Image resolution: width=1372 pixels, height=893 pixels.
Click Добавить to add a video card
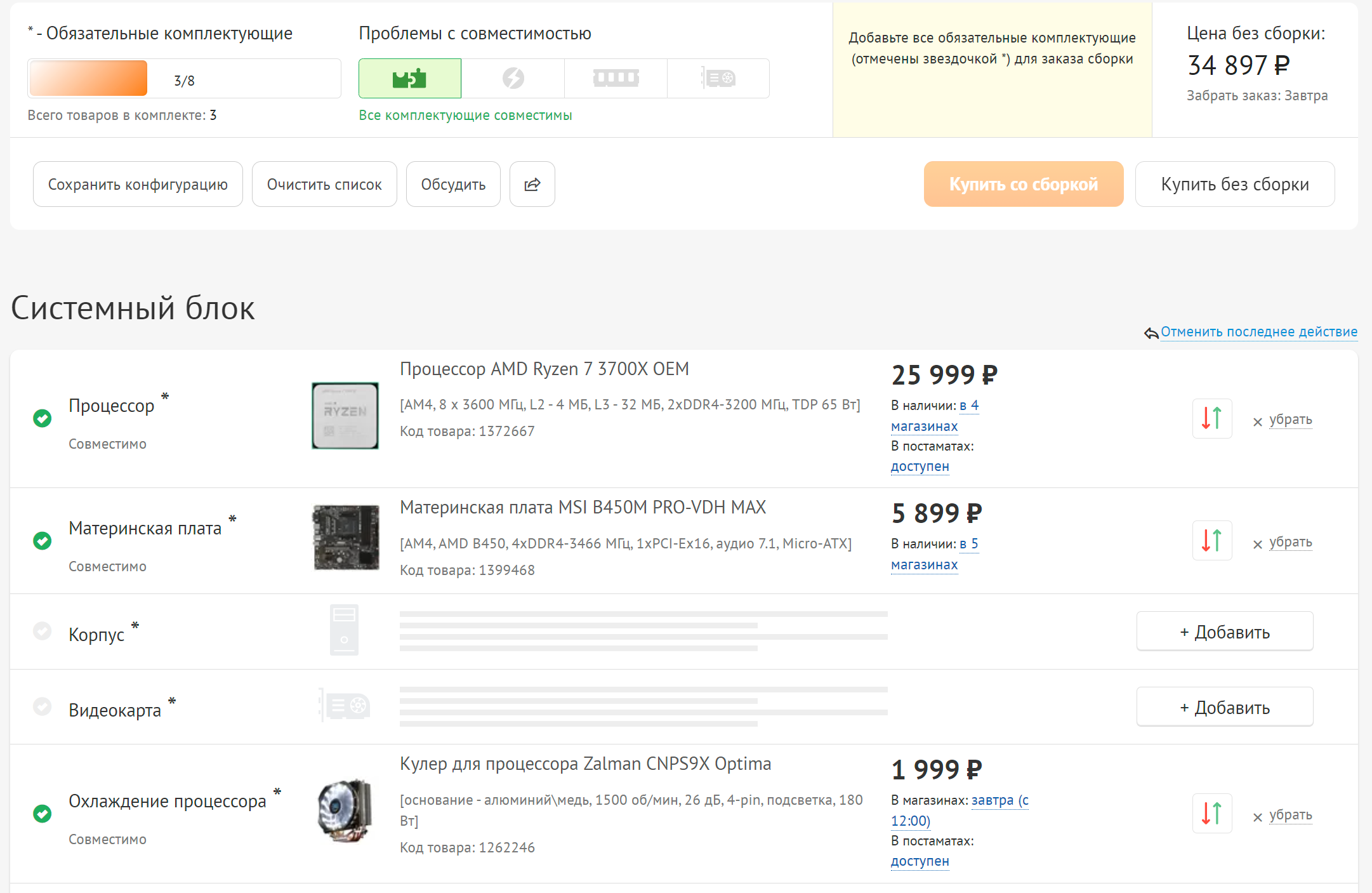click(1224, 706)
